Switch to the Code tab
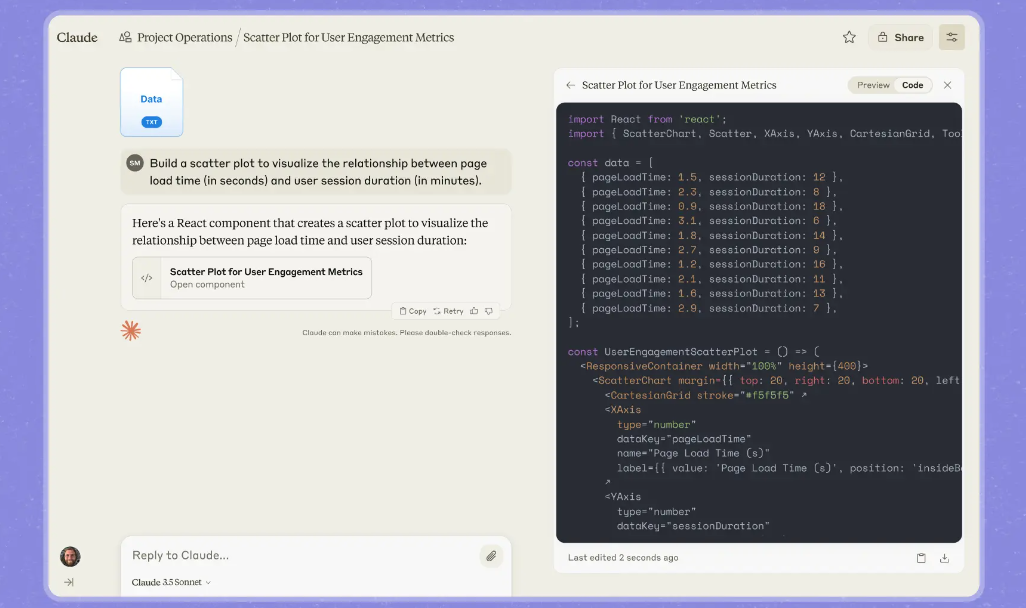 [x=912, y=85]
